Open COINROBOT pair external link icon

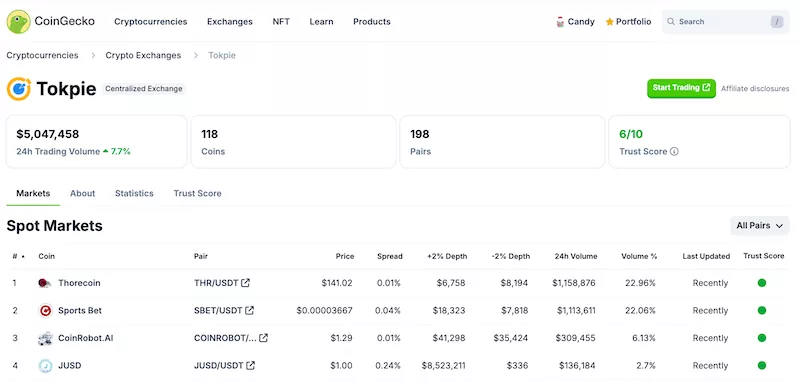click(x=263, y=338)
